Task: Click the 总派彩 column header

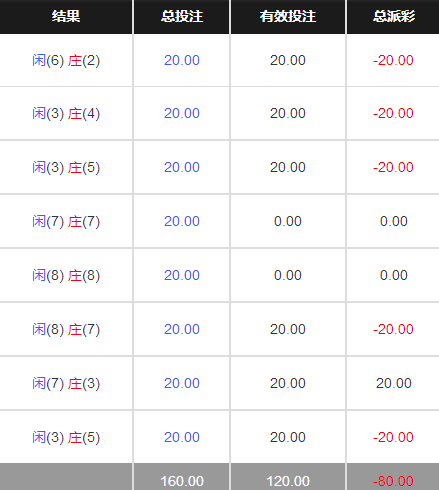Action: click(x=394, y=16)
